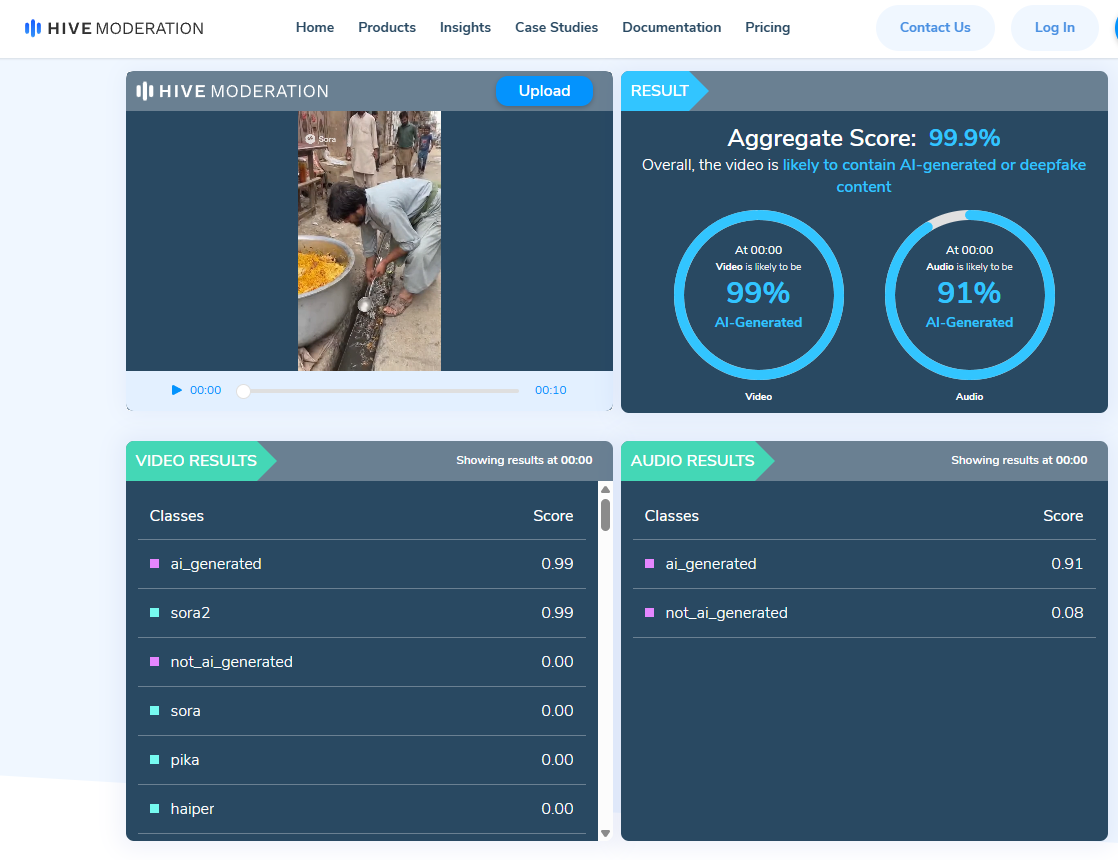Click the Contact Us button
The image size is (1118, 860).
(935, 28)
